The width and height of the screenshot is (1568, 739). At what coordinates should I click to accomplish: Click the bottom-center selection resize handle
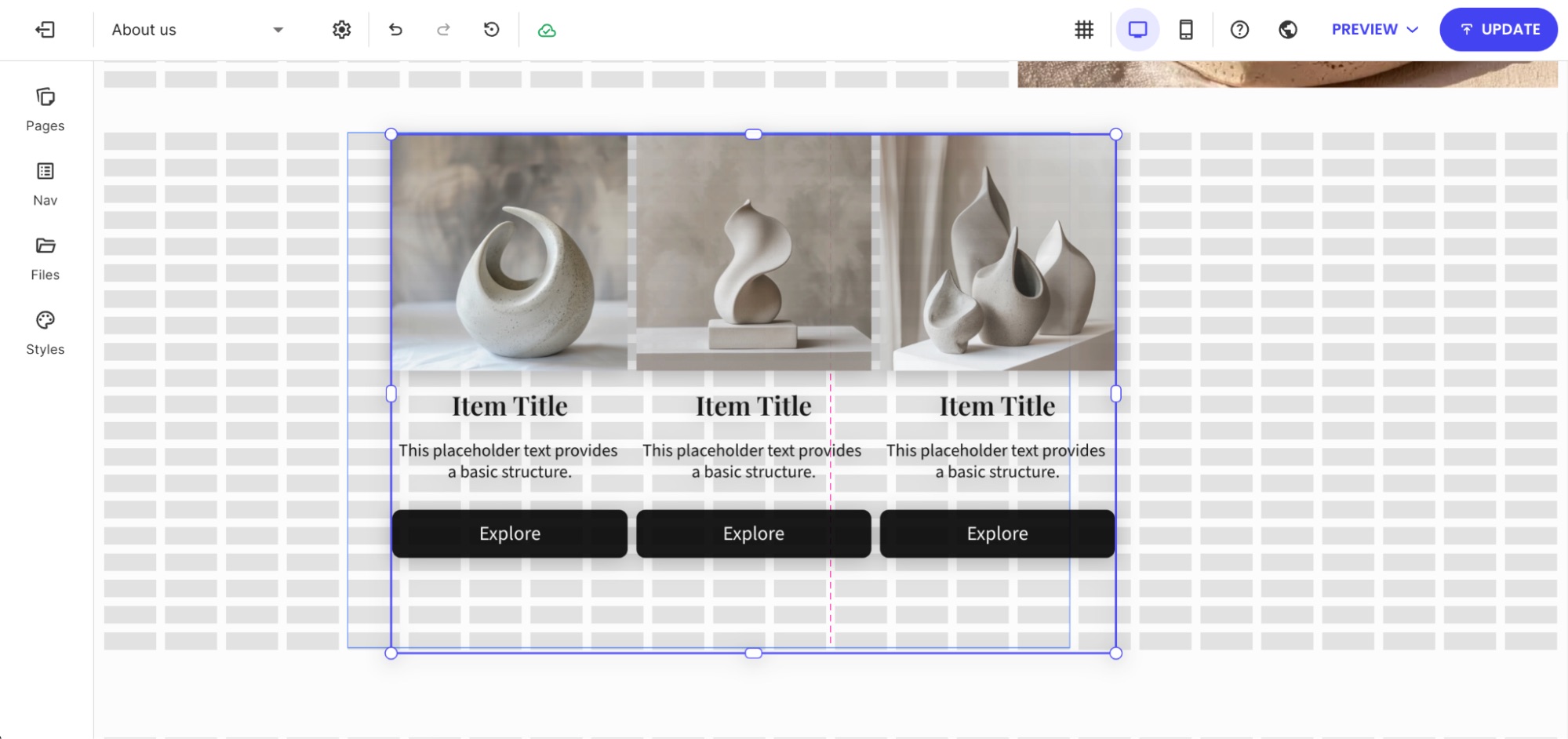point(754,653)
